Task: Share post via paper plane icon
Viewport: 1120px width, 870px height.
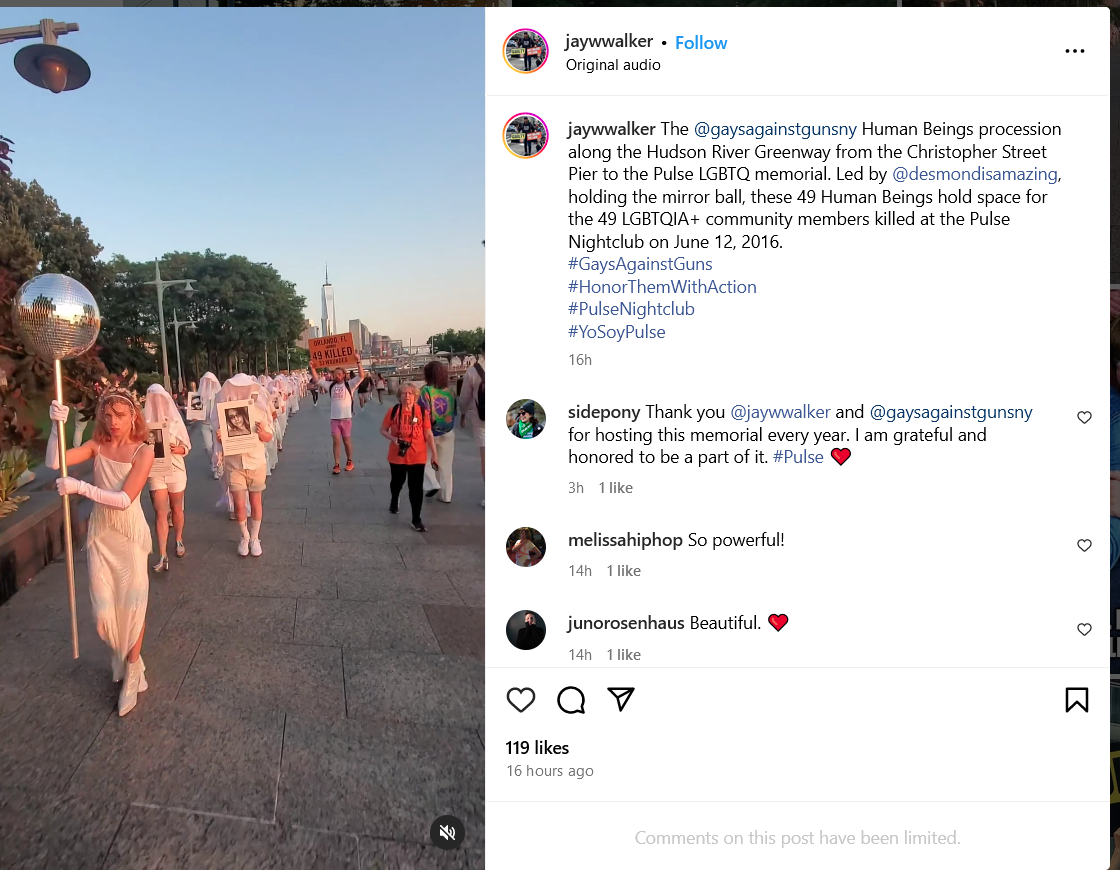Action: click(621, 699)
